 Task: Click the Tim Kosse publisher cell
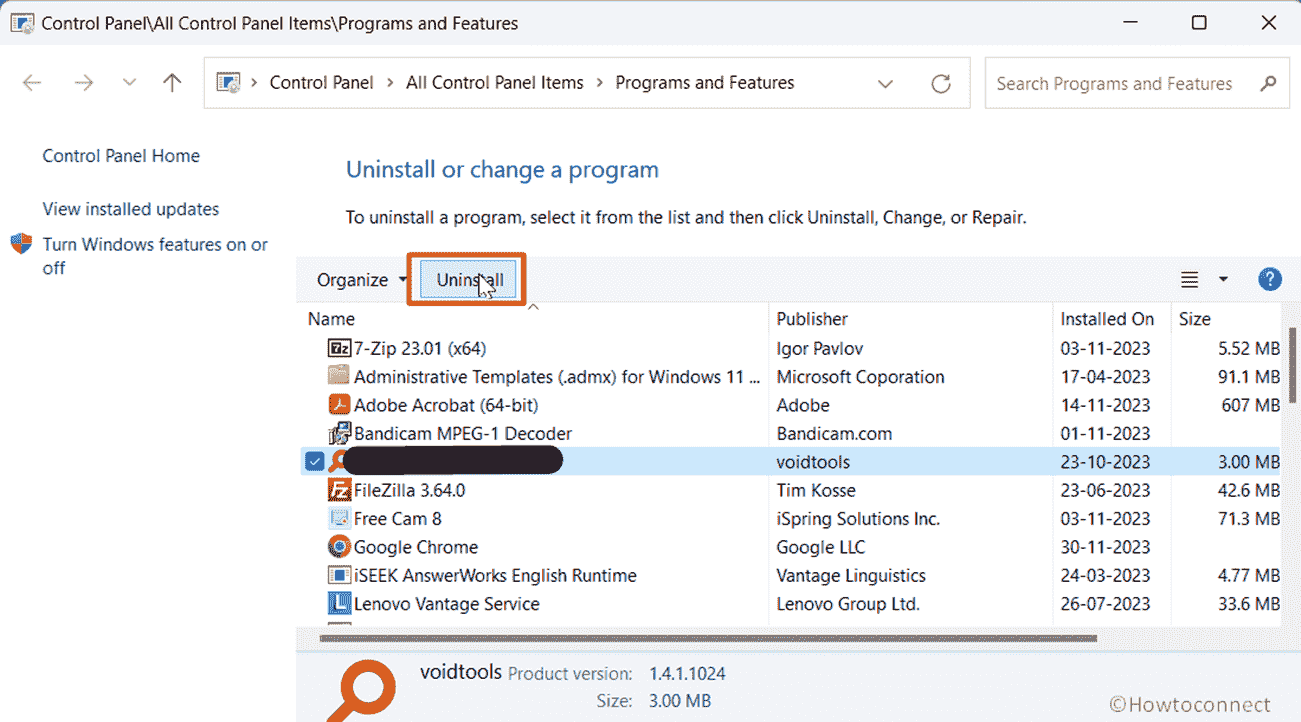click(816, 490)
